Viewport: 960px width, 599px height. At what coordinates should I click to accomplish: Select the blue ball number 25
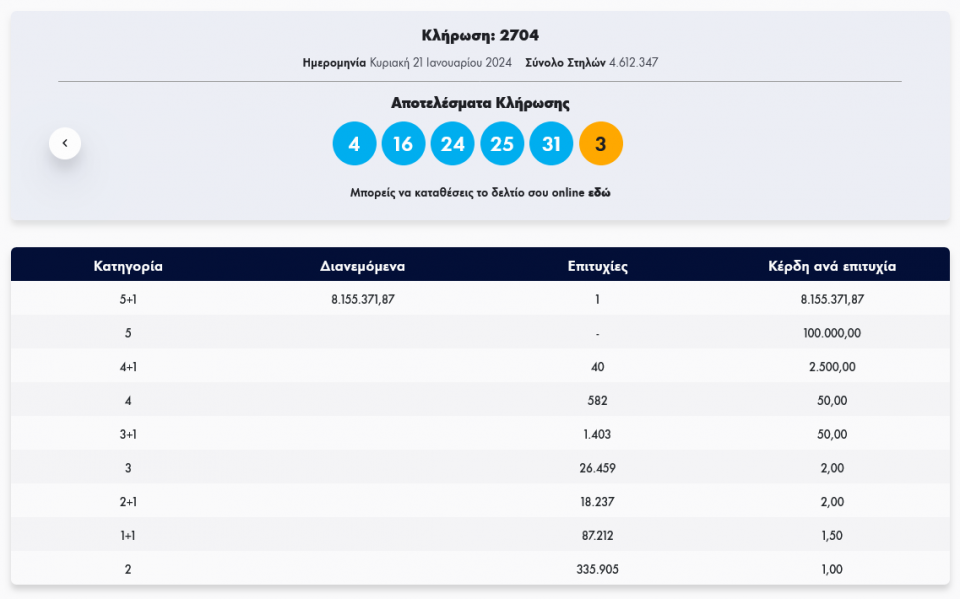pos(502,144)
